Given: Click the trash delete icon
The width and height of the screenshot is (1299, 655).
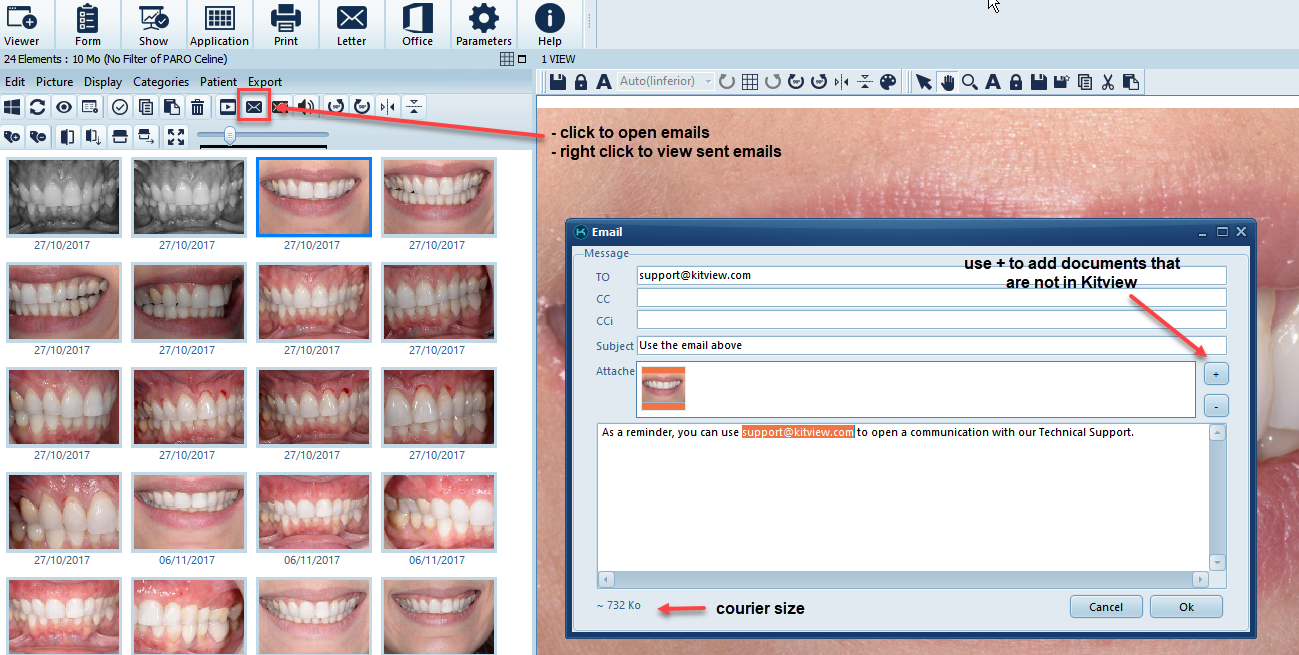Looking at the screenshot, I should tap(198, 107).
